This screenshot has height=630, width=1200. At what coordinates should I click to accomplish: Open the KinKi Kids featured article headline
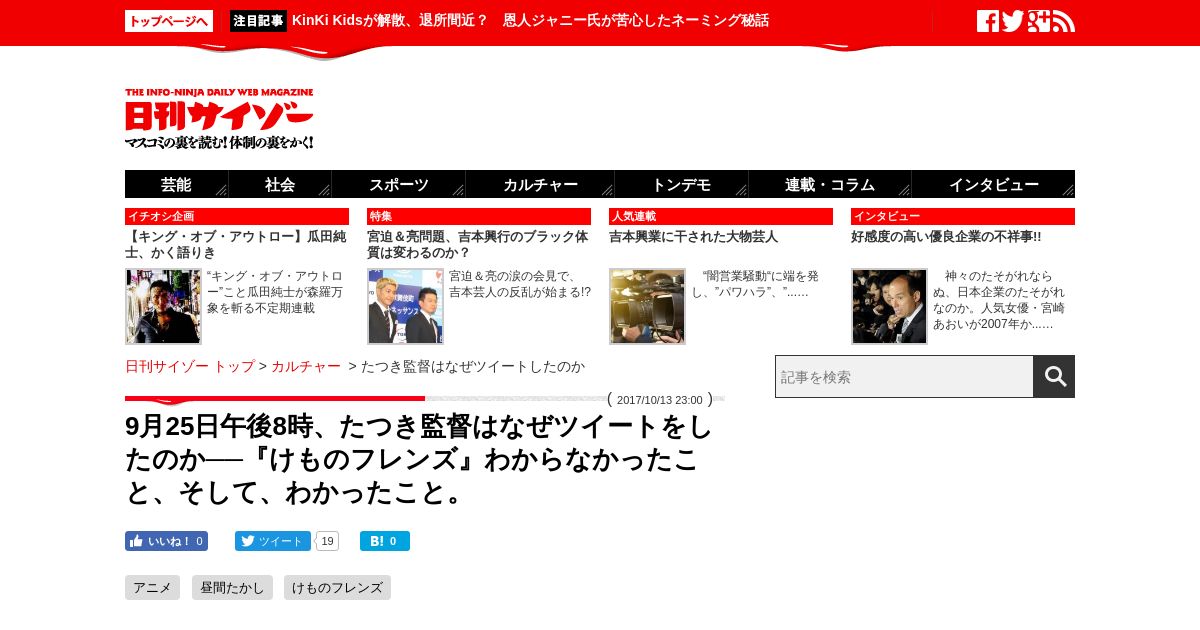(530, 21)
